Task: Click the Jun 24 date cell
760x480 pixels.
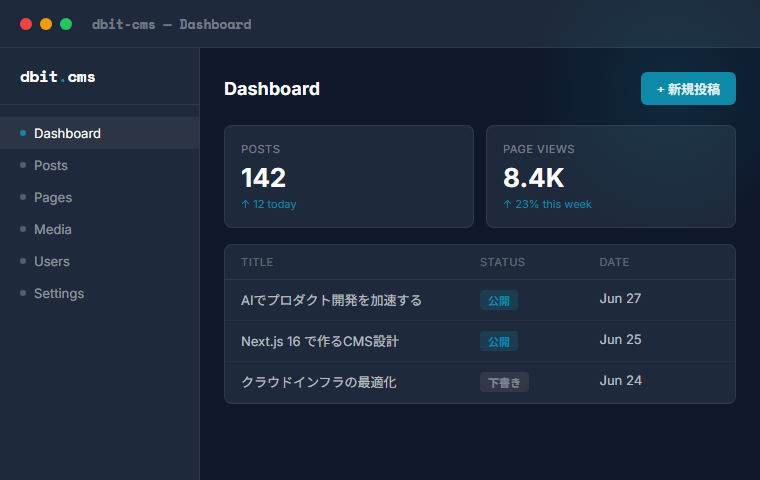Action: click(620, 381)
